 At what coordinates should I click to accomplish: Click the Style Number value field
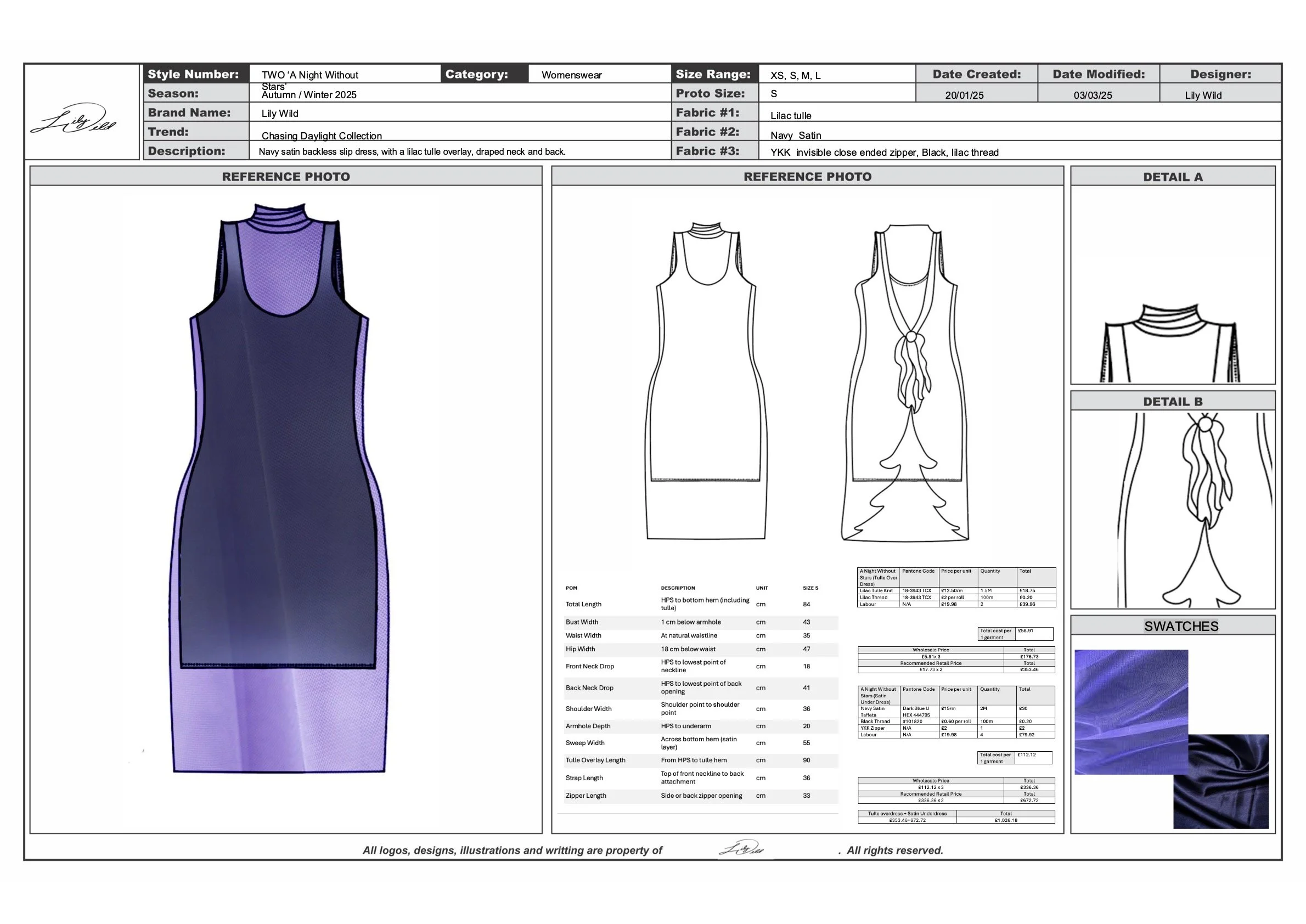(344, 75)
